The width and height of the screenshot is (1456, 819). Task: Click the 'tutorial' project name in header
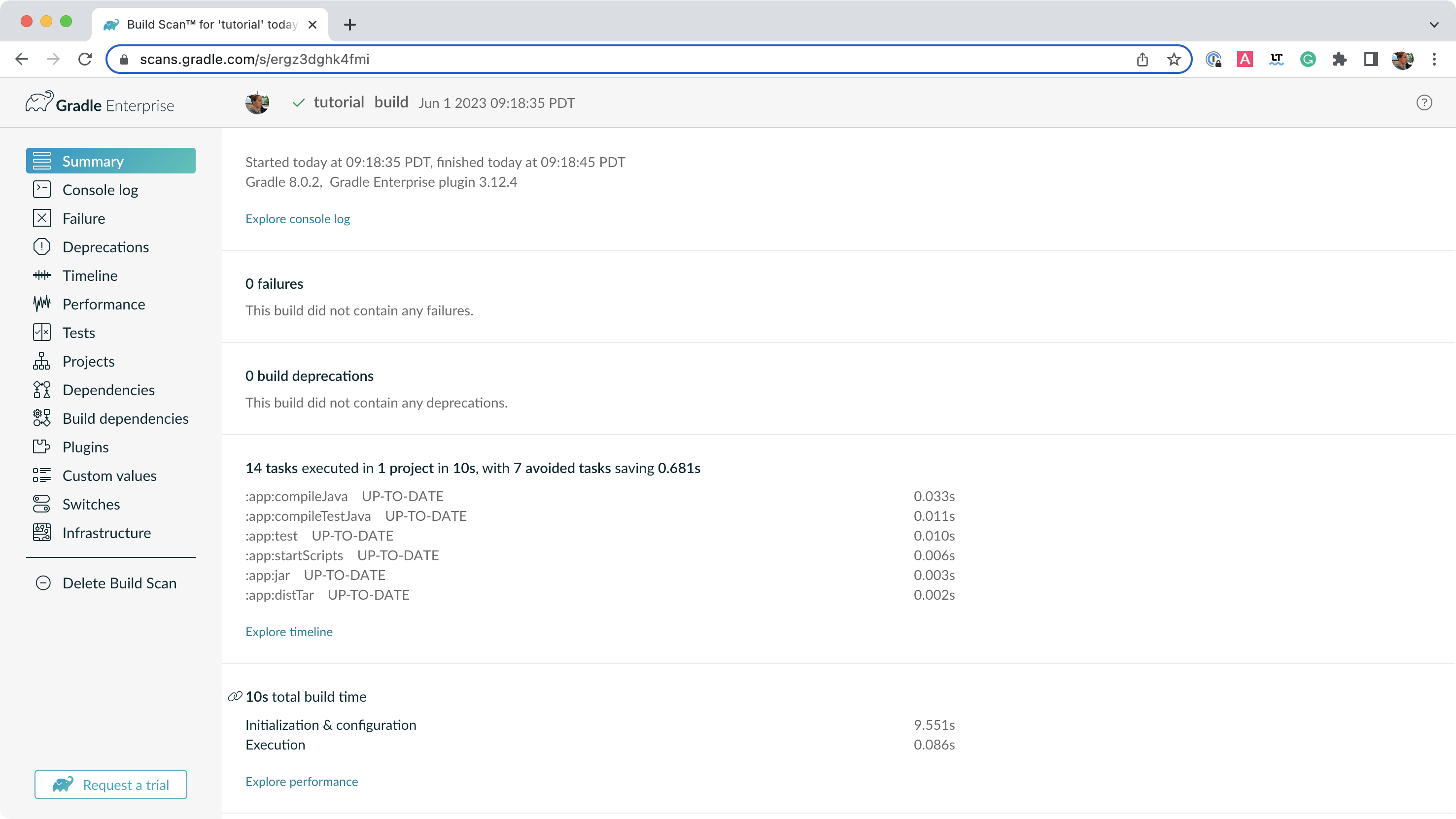339,102
